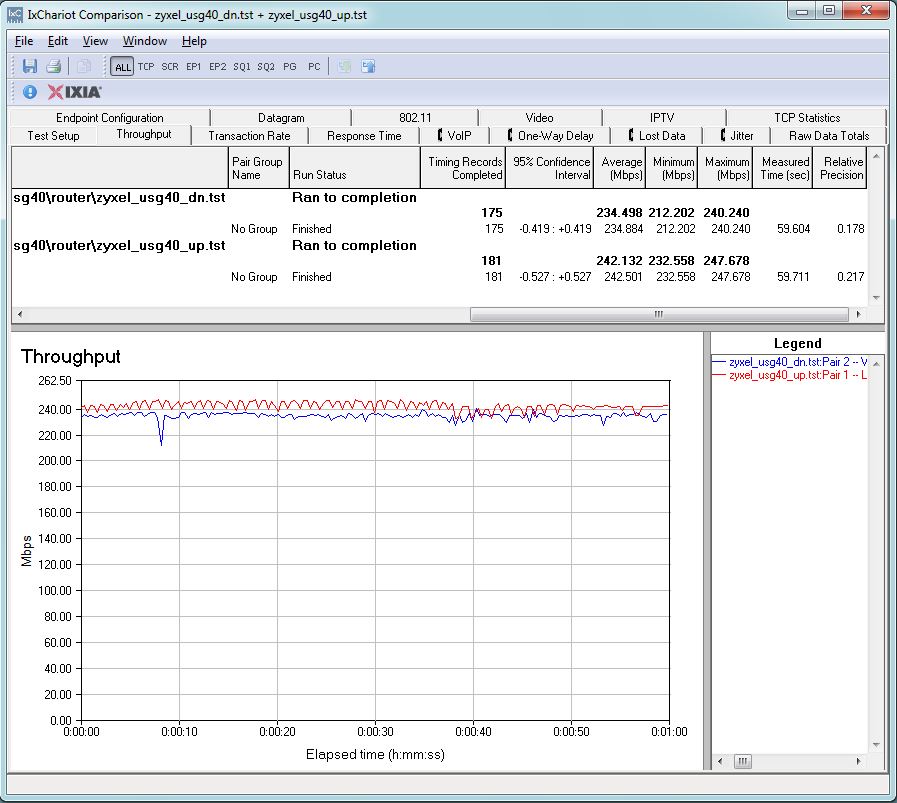Click the Maximum (Mbps) column header

725,168
